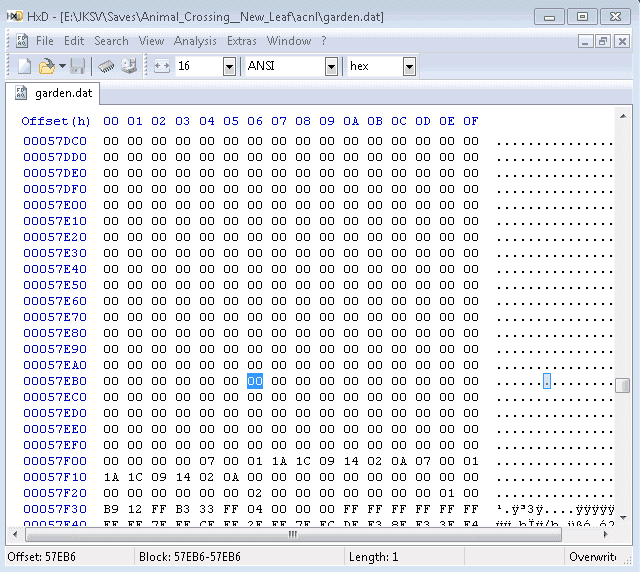Click offset label 00057E50

point(55,285)
